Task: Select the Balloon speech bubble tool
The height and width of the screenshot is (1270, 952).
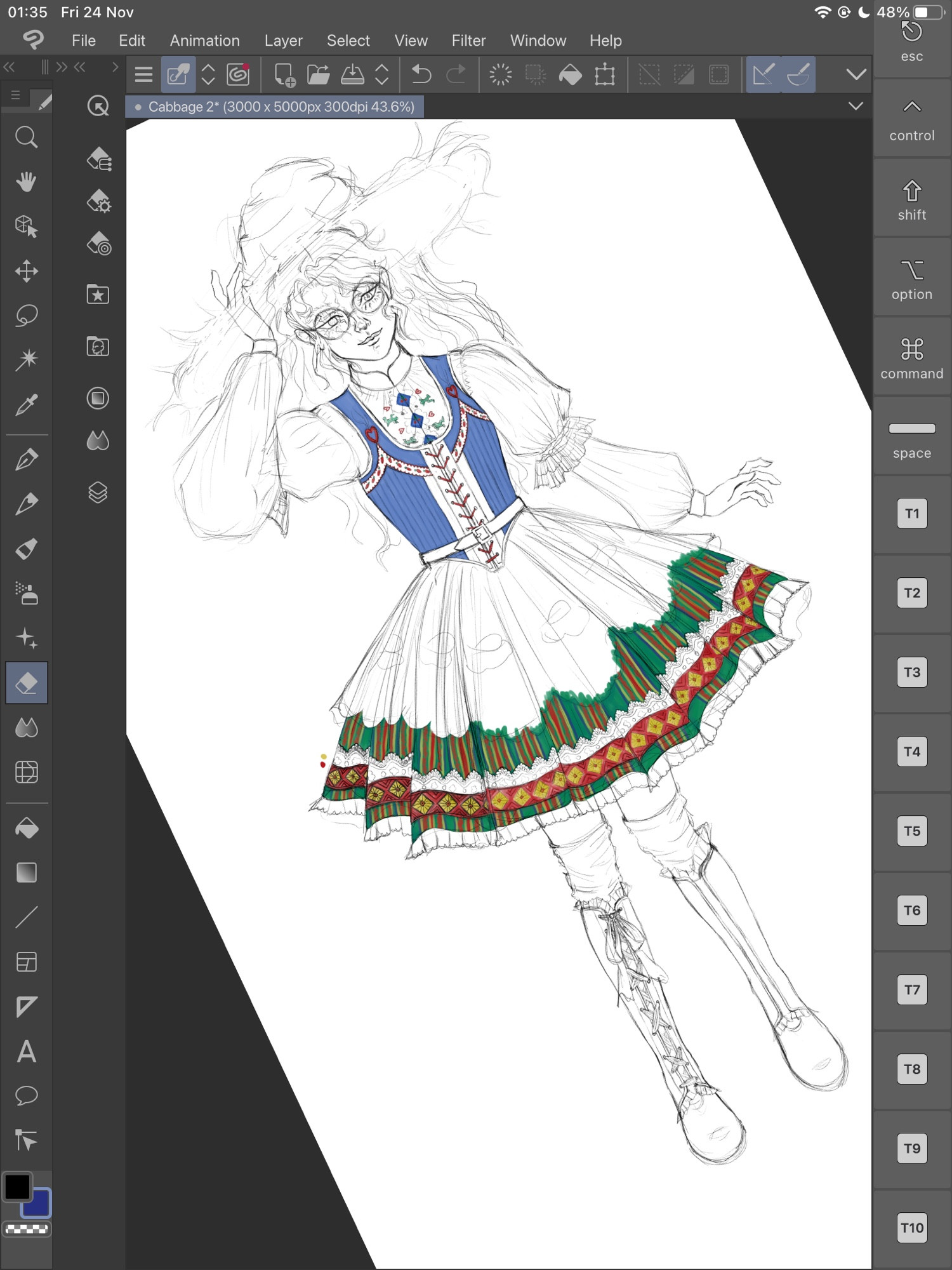Action: pyautogui.click(x=26, y=1096)
